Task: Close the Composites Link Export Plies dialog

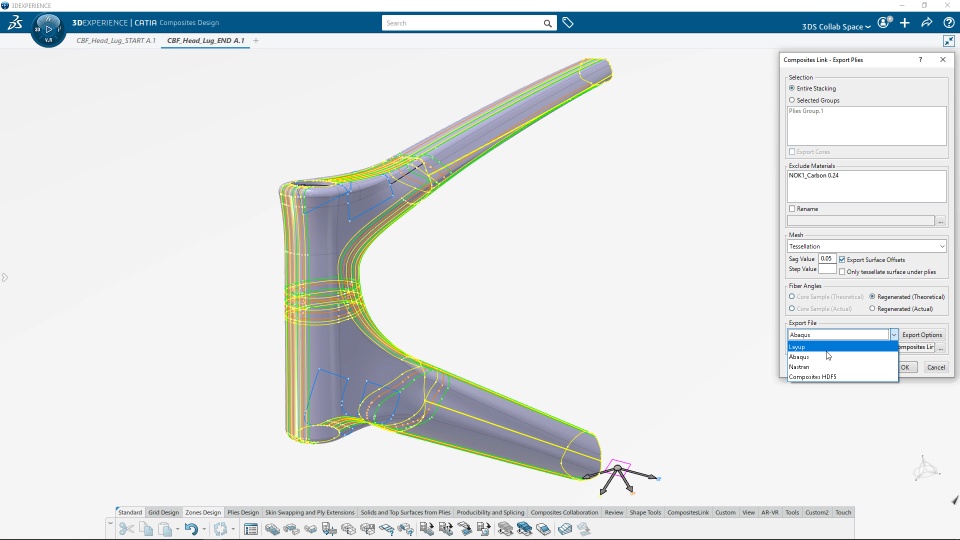Action: click(943, 60)
